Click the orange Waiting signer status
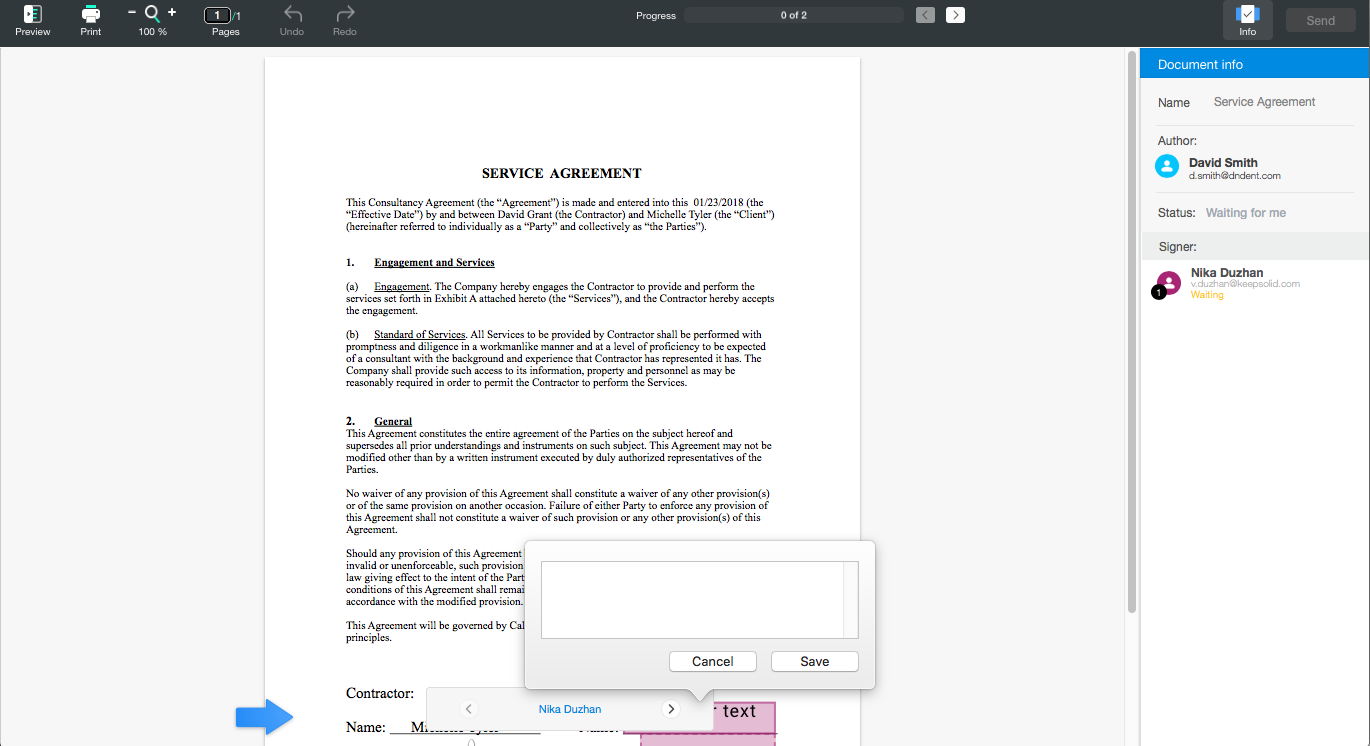 click(1207, 295)
